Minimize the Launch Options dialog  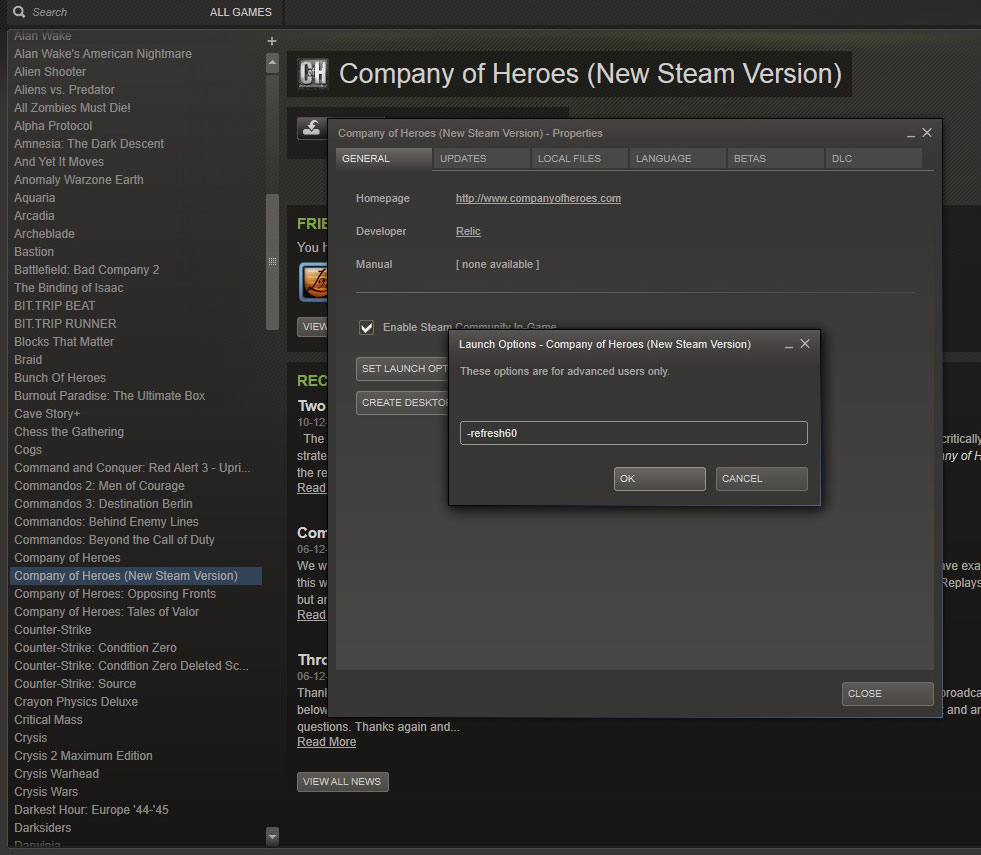(788, 345)
